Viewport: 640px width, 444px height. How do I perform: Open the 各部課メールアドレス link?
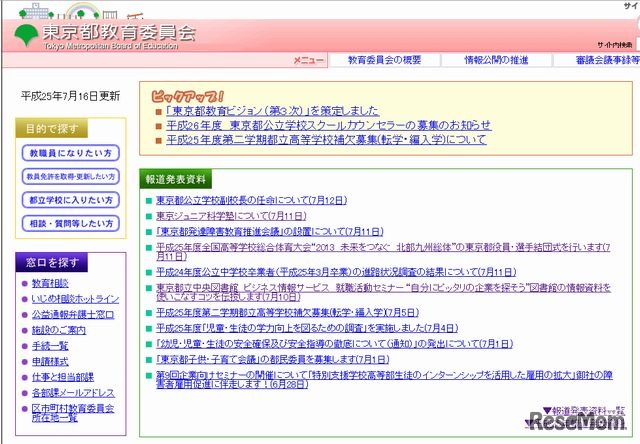(73, 393)
